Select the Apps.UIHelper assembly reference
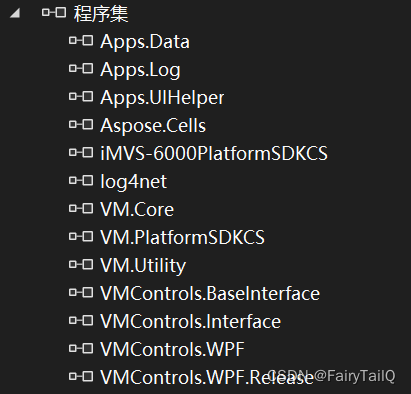The height and width of the screenshot is (394, 411). (x=162, y=98)
